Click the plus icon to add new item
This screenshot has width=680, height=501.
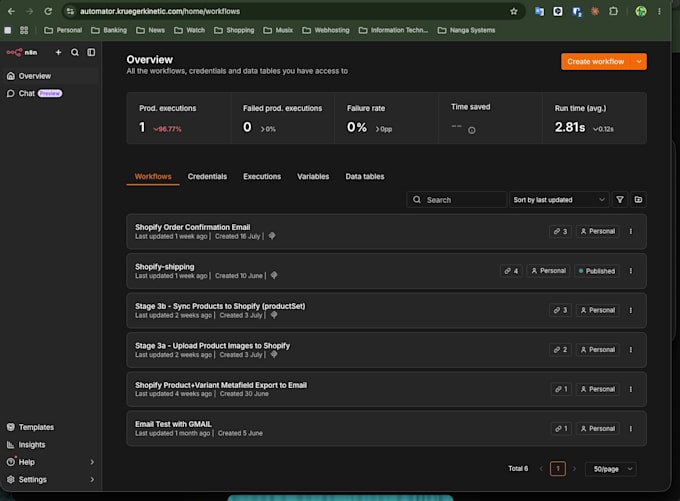point(58,52)
